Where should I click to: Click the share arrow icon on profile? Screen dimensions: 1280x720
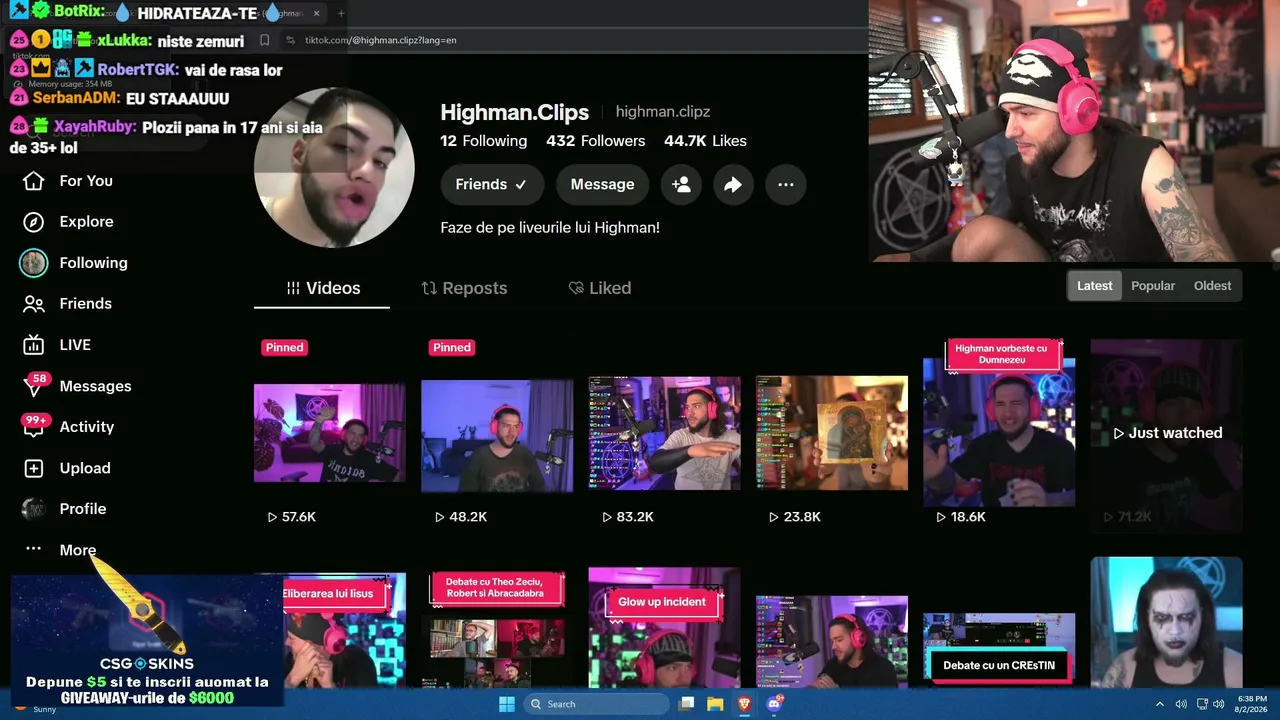[x=733, y=184]
